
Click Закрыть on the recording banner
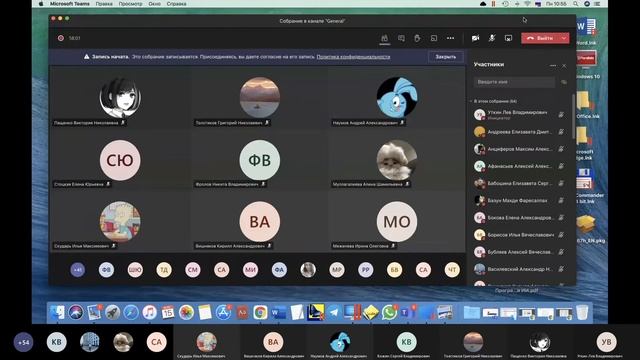click(445, 57)
